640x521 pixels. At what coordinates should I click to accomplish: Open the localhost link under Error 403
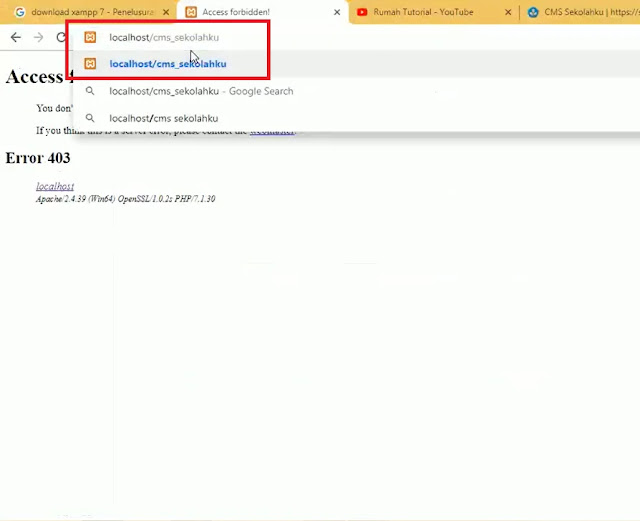coord(55,187)
